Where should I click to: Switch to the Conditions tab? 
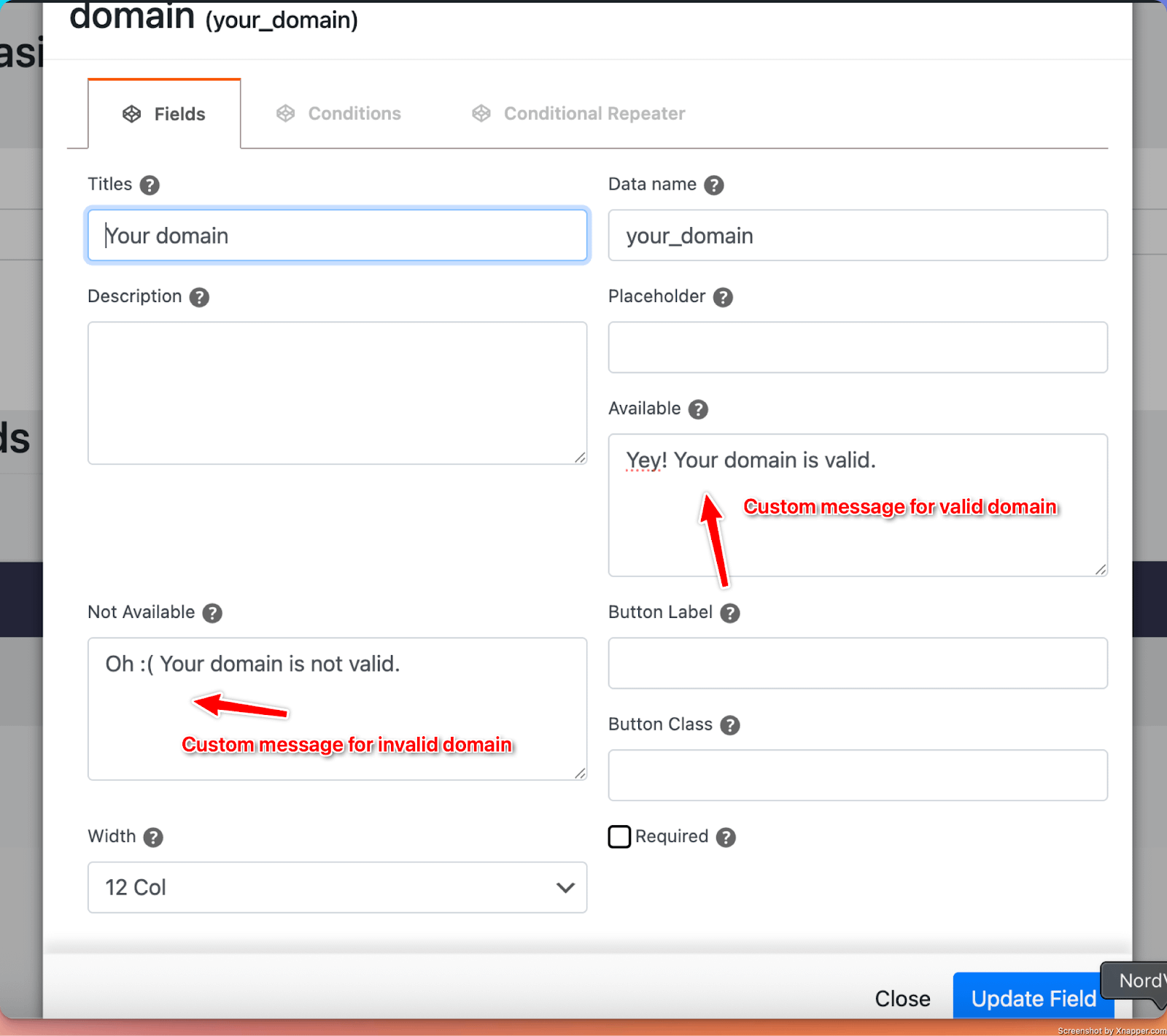coord(339,114)
